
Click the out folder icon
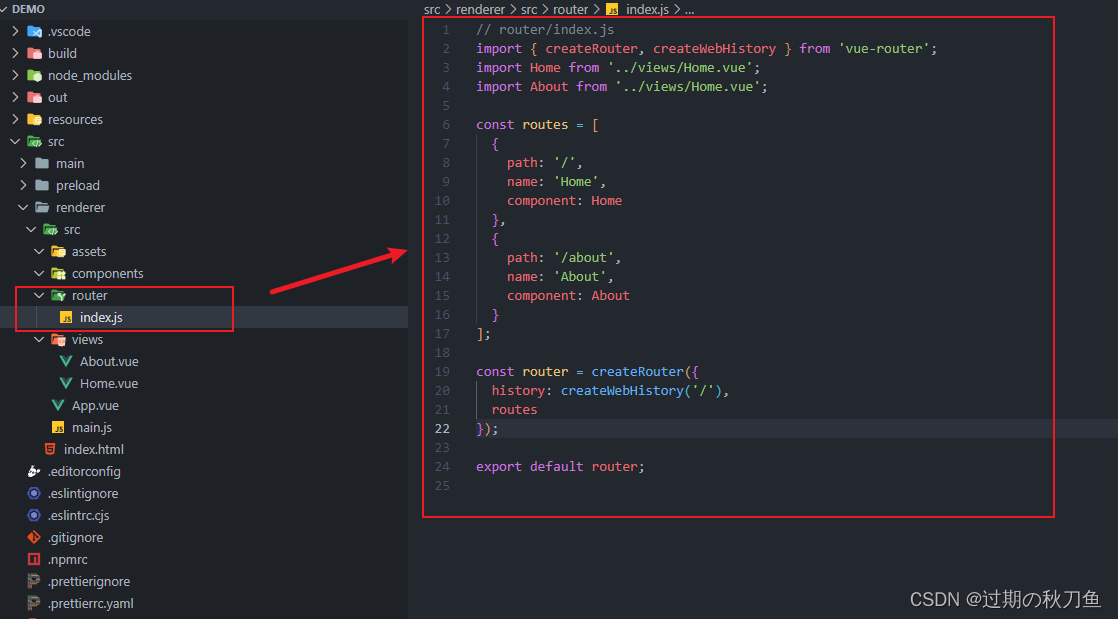coord(34,98)
